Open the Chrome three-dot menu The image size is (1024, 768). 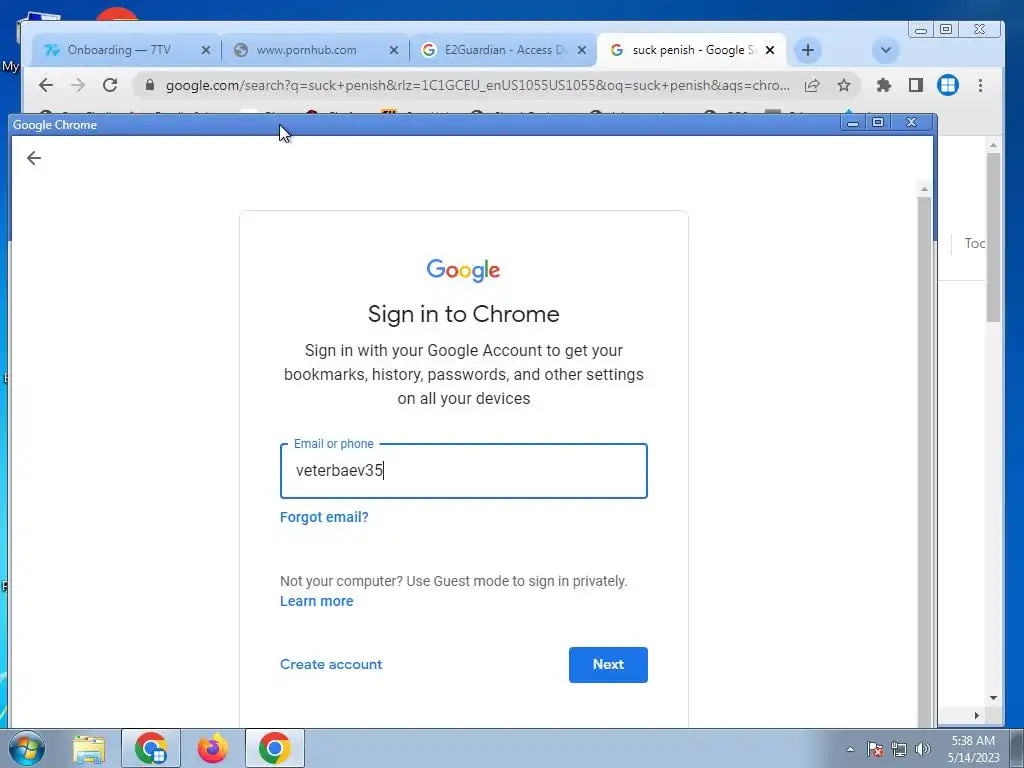[x=980, y=86]
